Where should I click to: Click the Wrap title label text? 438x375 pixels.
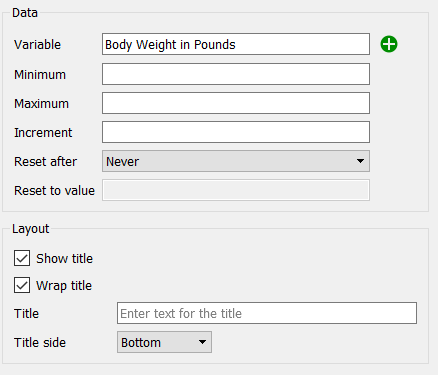pyautogui.click(x=64, y=286)
